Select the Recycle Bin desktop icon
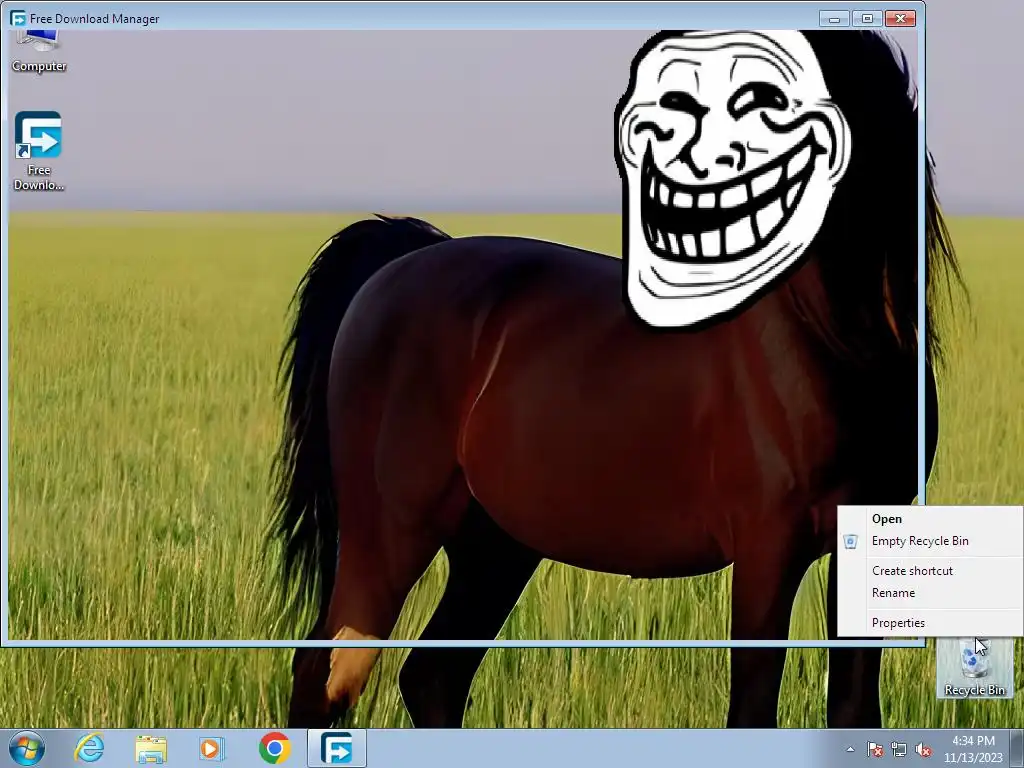1024x768 pixels. pyautogui.click(x=974, y=667)
